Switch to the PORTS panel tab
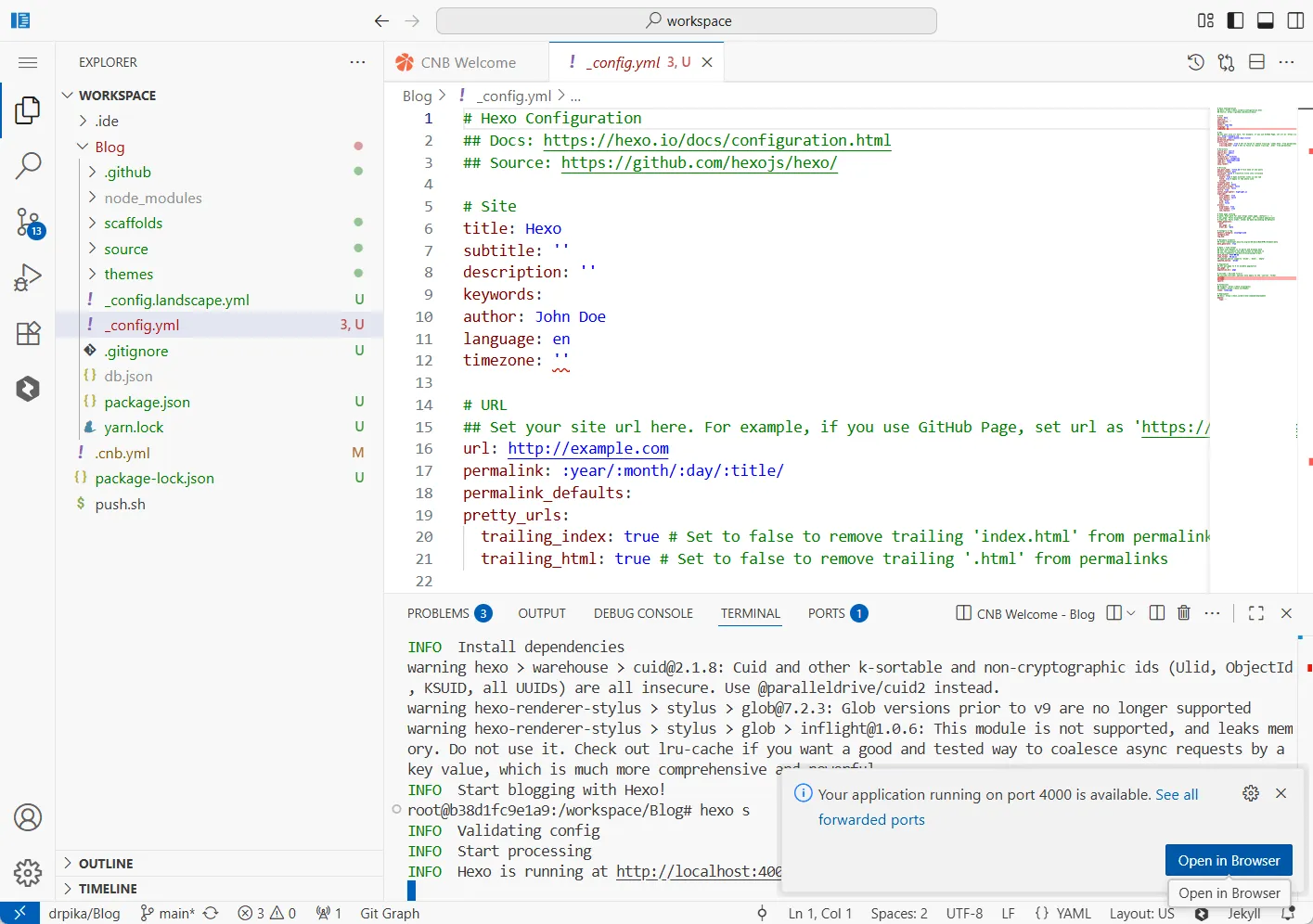This screenshot has width=1313, height=924. click(x=838, y=613)
